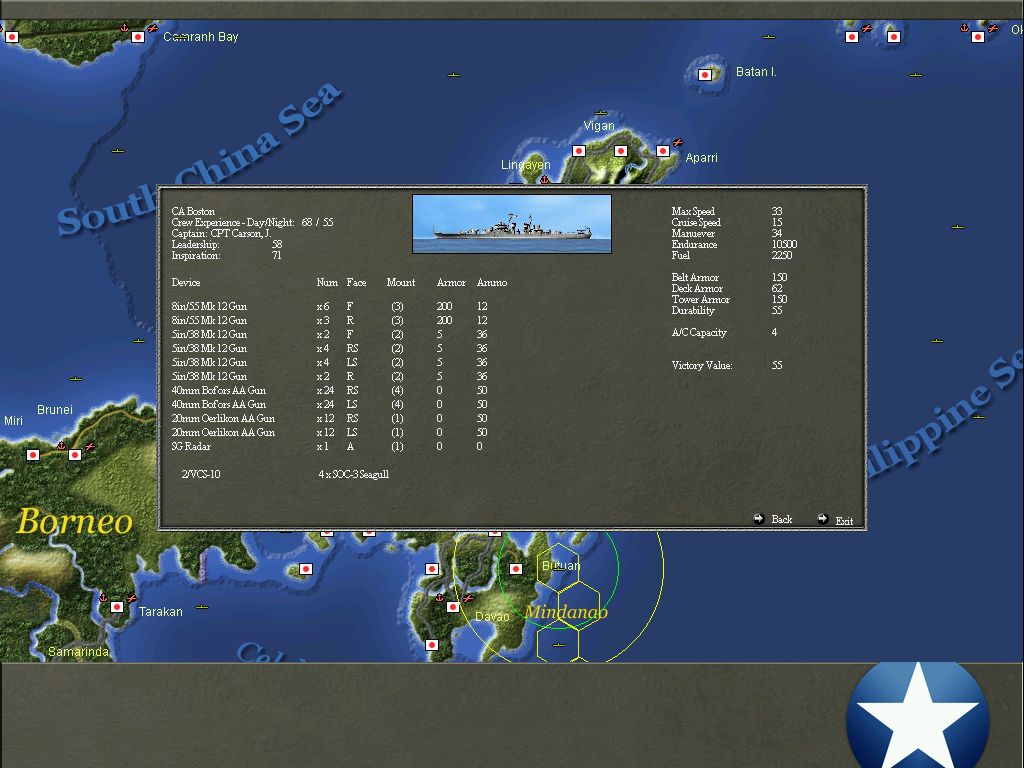Click the Belt Armor stat label
The height and width of the screenshot is (768, 1024).
click(x=695, y=277)
